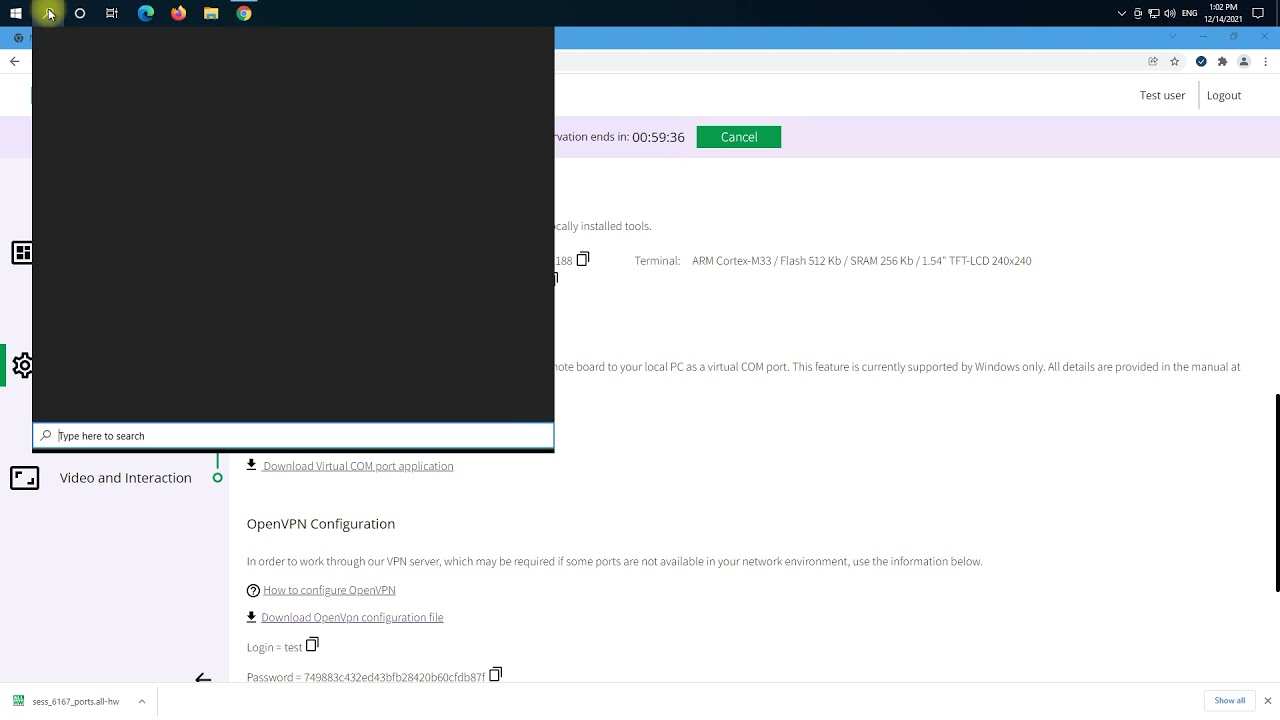
Task: Launch Firefox from the taskbar
Action: pyautogui.click(x=178, y=13)
